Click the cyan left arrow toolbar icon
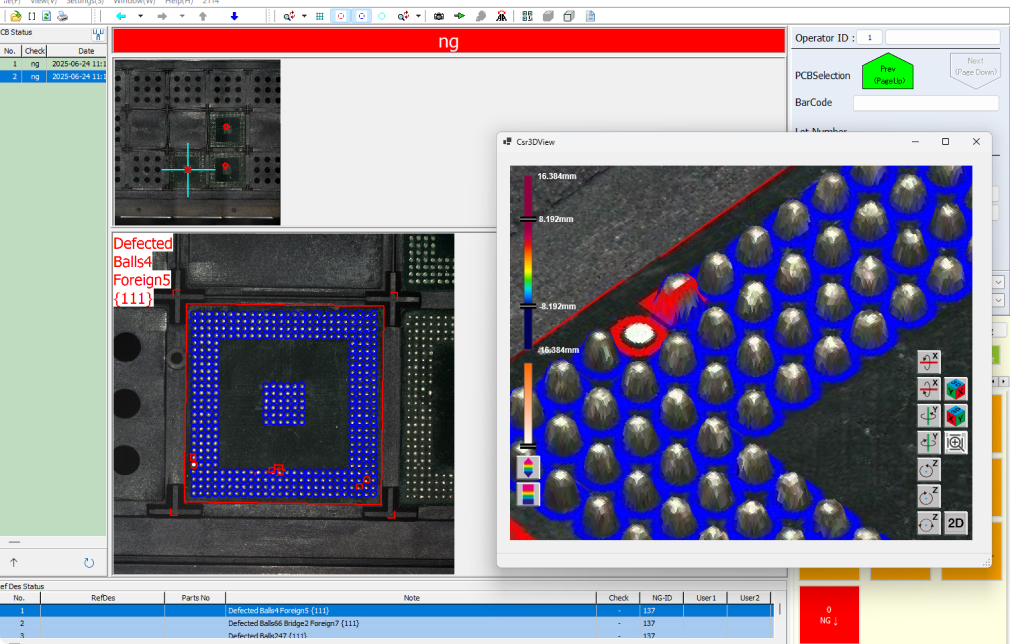Viewport: 1020px width, 644px height. coord(121,17)
